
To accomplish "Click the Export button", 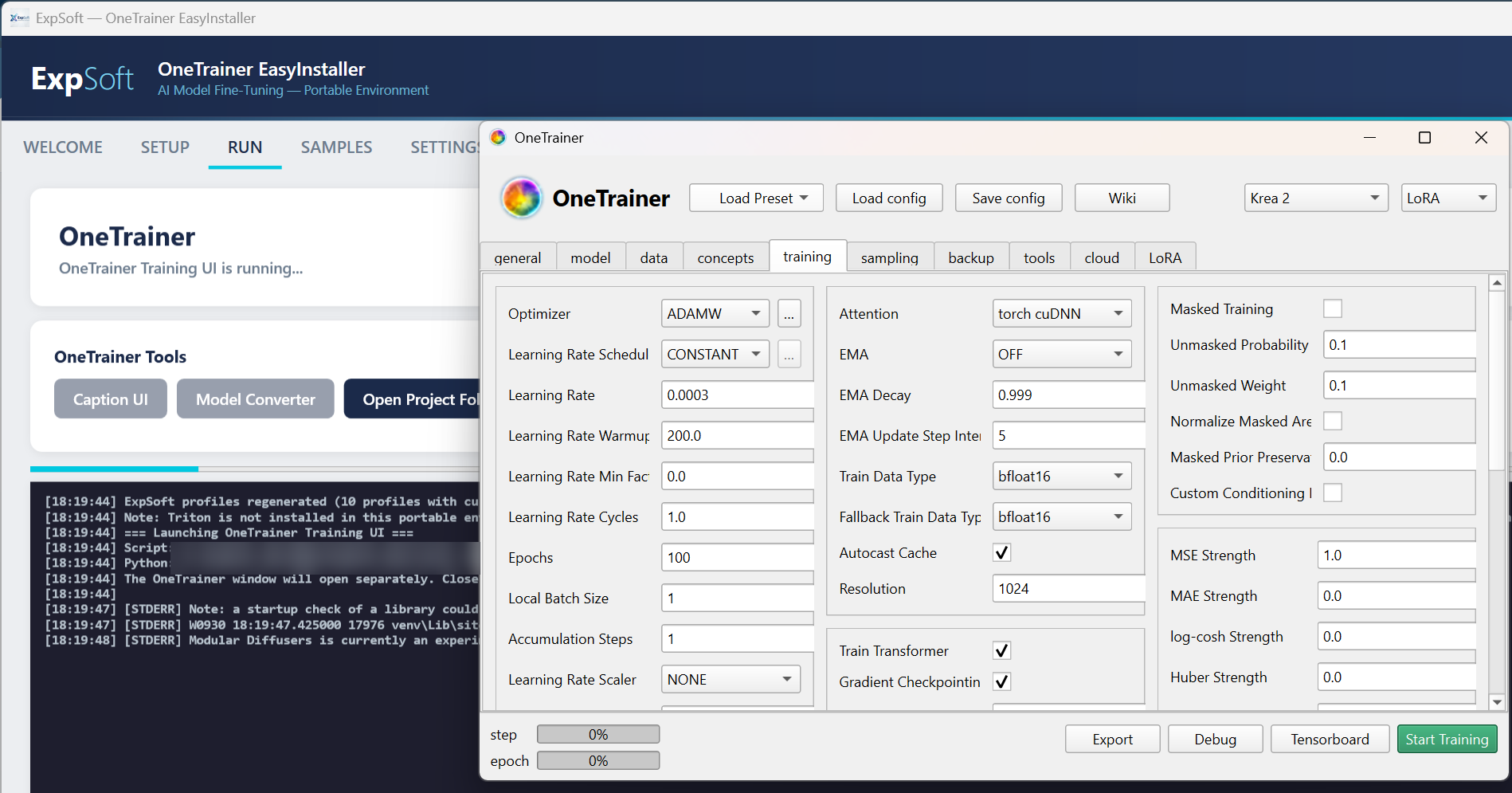I will 1113,739.
